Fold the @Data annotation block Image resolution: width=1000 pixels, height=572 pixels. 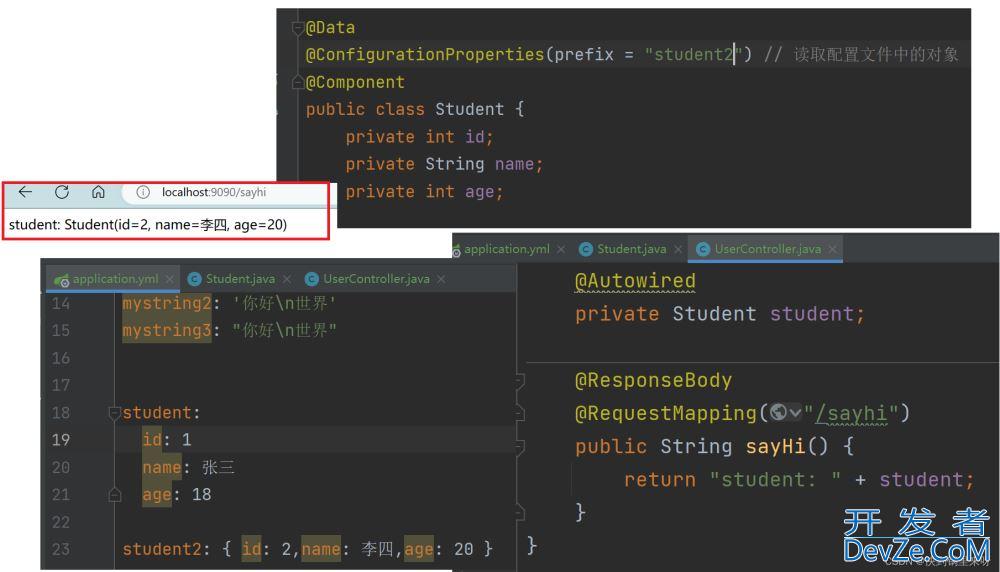coord(297,27)
